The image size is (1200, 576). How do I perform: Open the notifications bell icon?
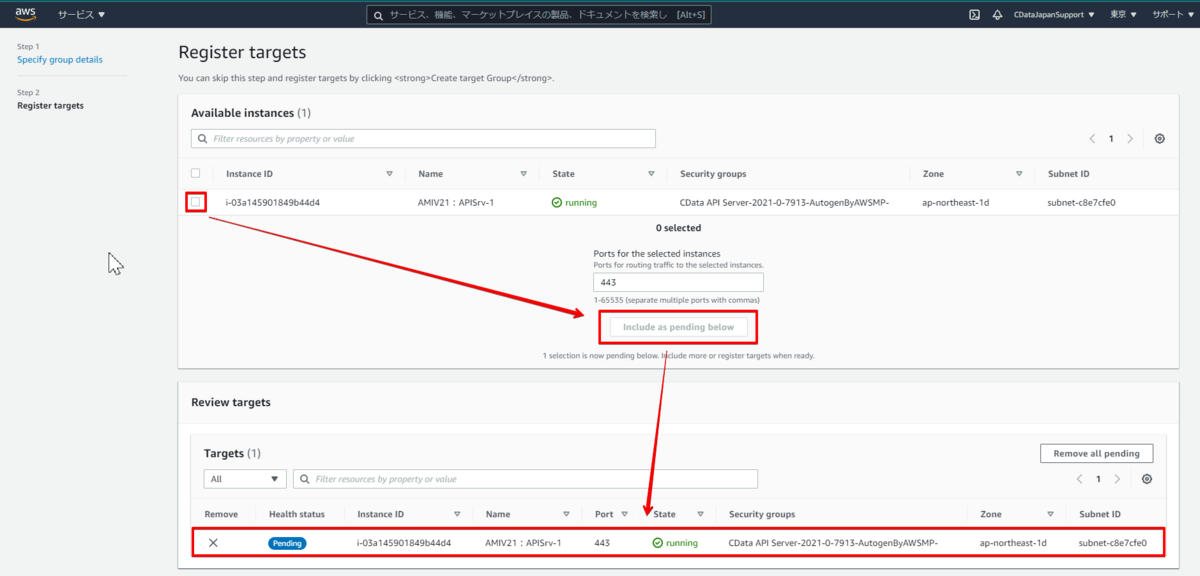[997, 15]
